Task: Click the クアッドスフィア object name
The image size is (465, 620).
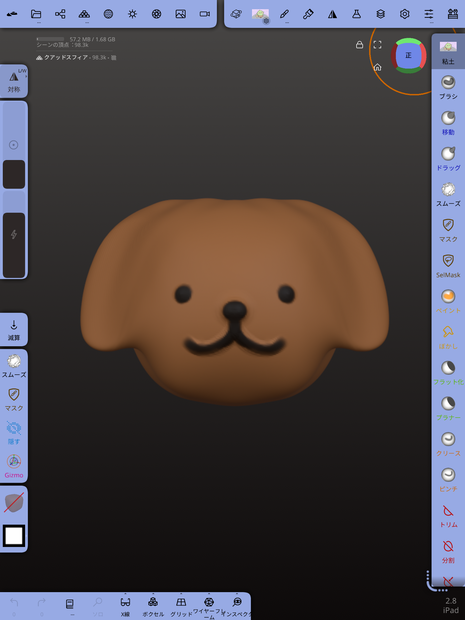Action: (x=66, y=58)
